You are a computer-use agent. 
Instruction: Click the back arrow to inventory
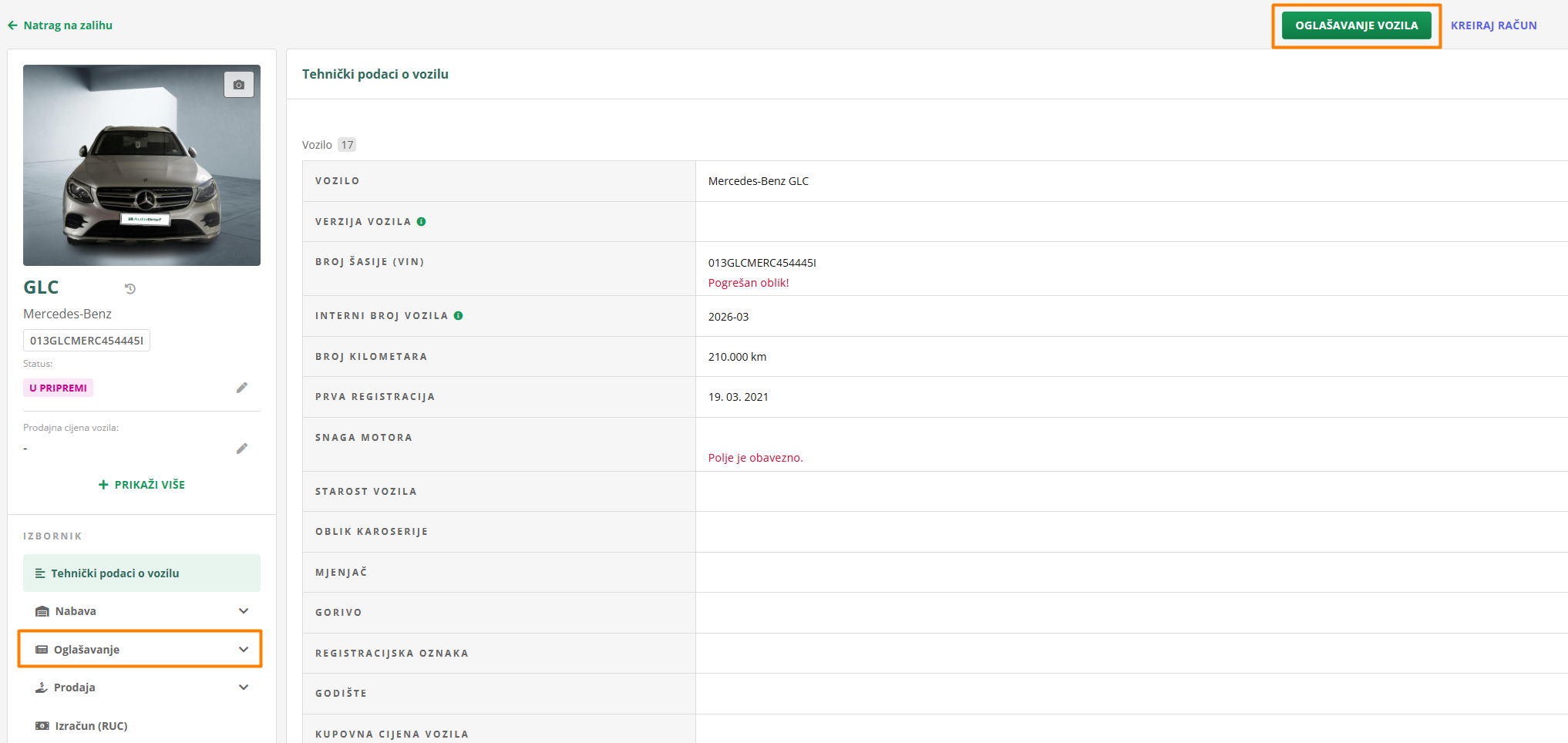(12, 25)
